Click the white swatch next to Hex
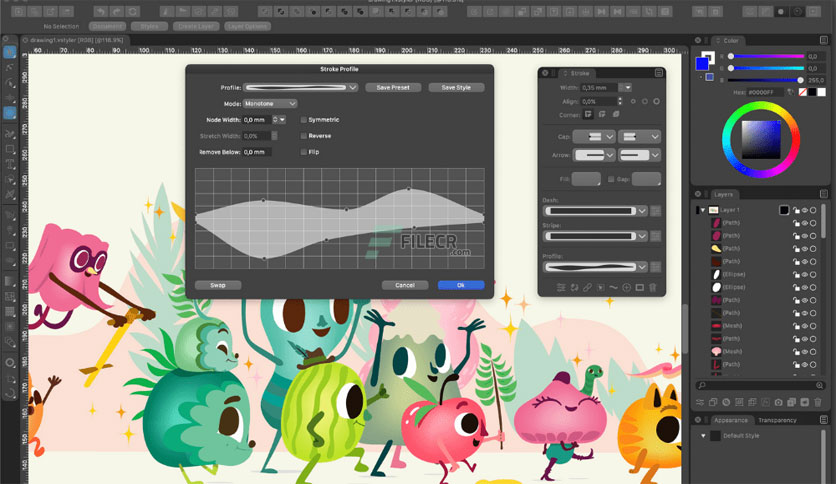This screenshot has width=836, height=484. pyautogui.click(x=822, y=92)
